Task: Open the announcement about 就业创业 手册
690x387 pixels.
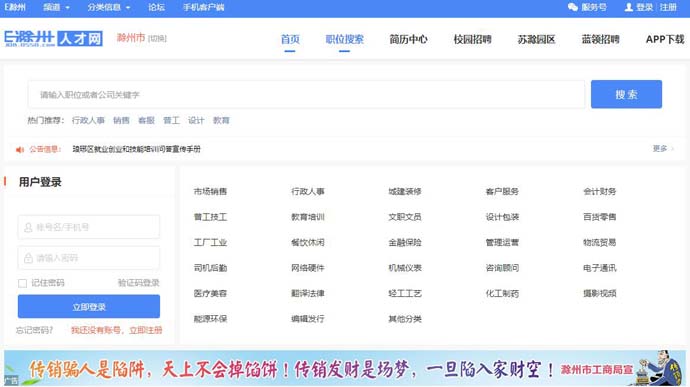Action: click(x=136, y=149)
